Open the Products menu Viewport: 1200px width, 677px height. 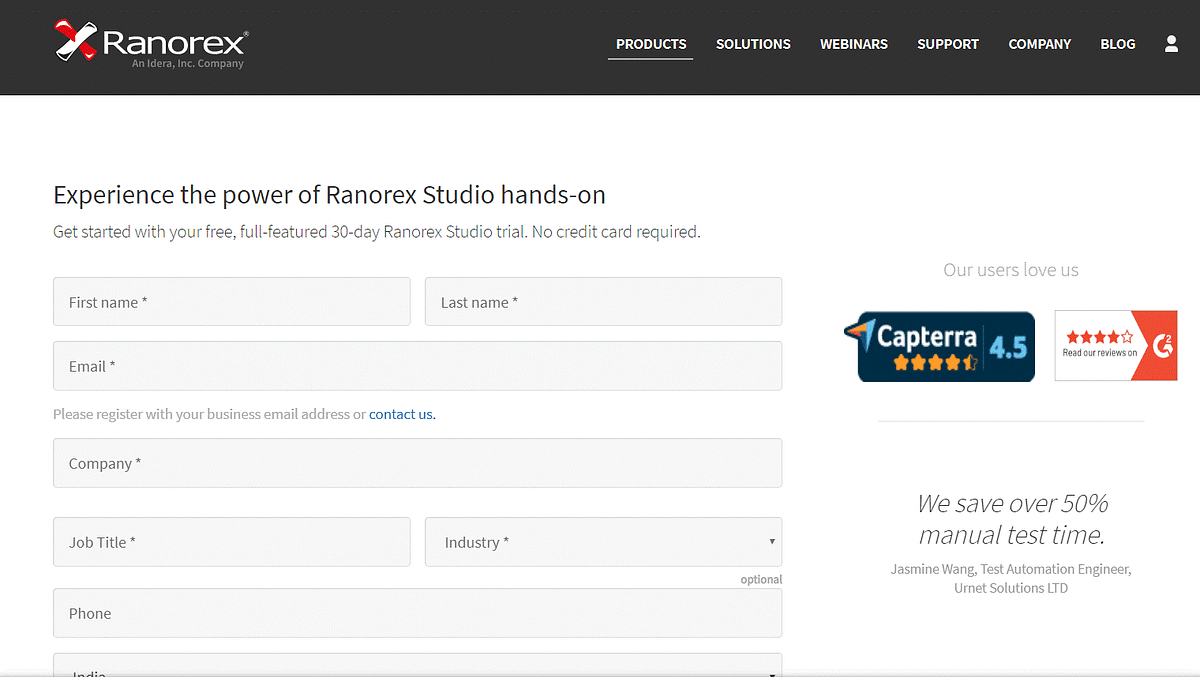(x=650, y=44)
